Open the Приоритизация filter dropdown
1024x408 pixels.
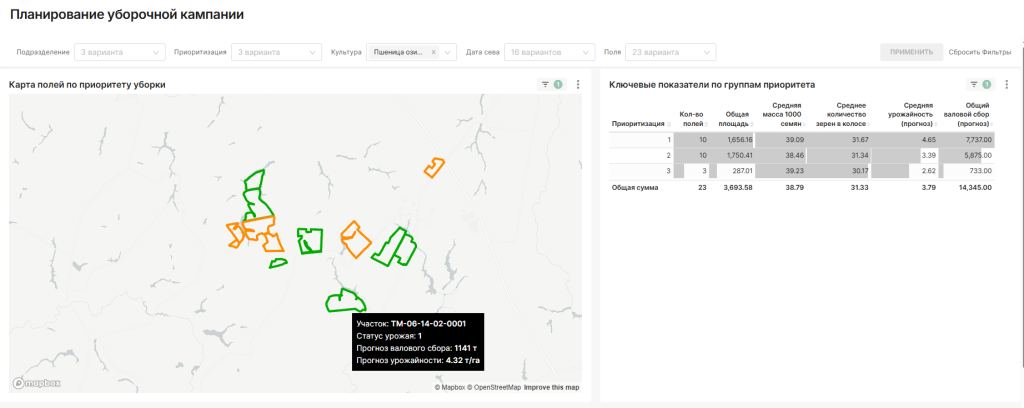pyautogui.click(x=276, y=52)
